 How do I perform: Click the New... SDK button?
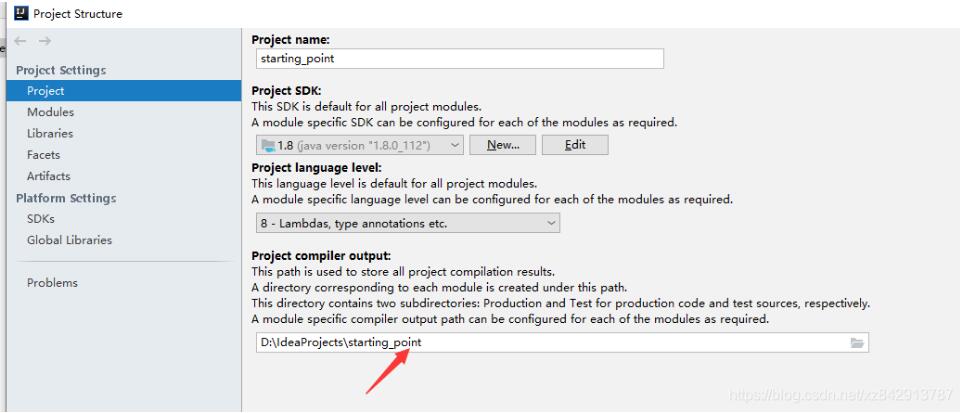503,146
